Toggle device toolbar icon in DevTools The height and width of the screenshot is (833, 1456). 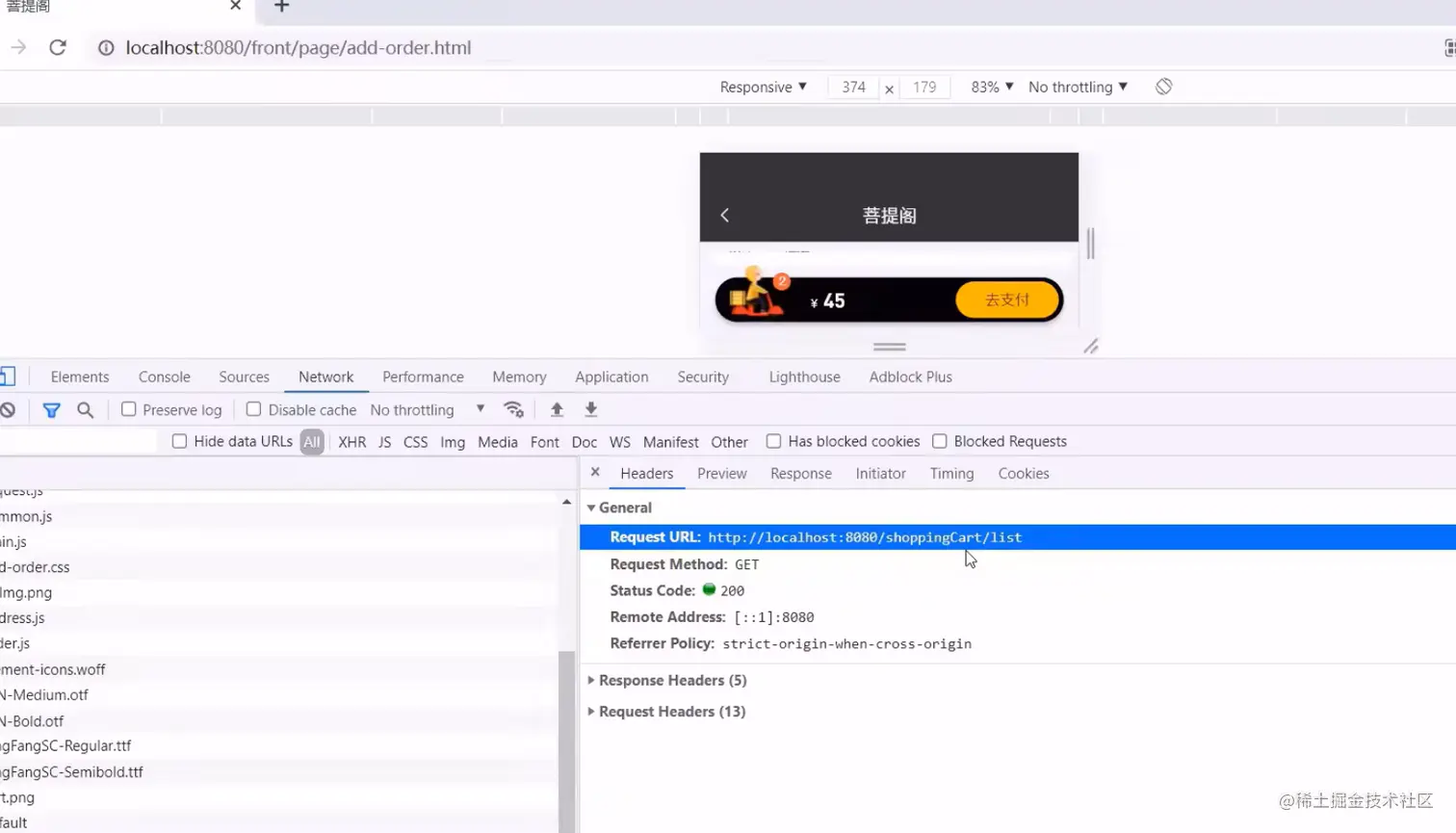point(8,377)
